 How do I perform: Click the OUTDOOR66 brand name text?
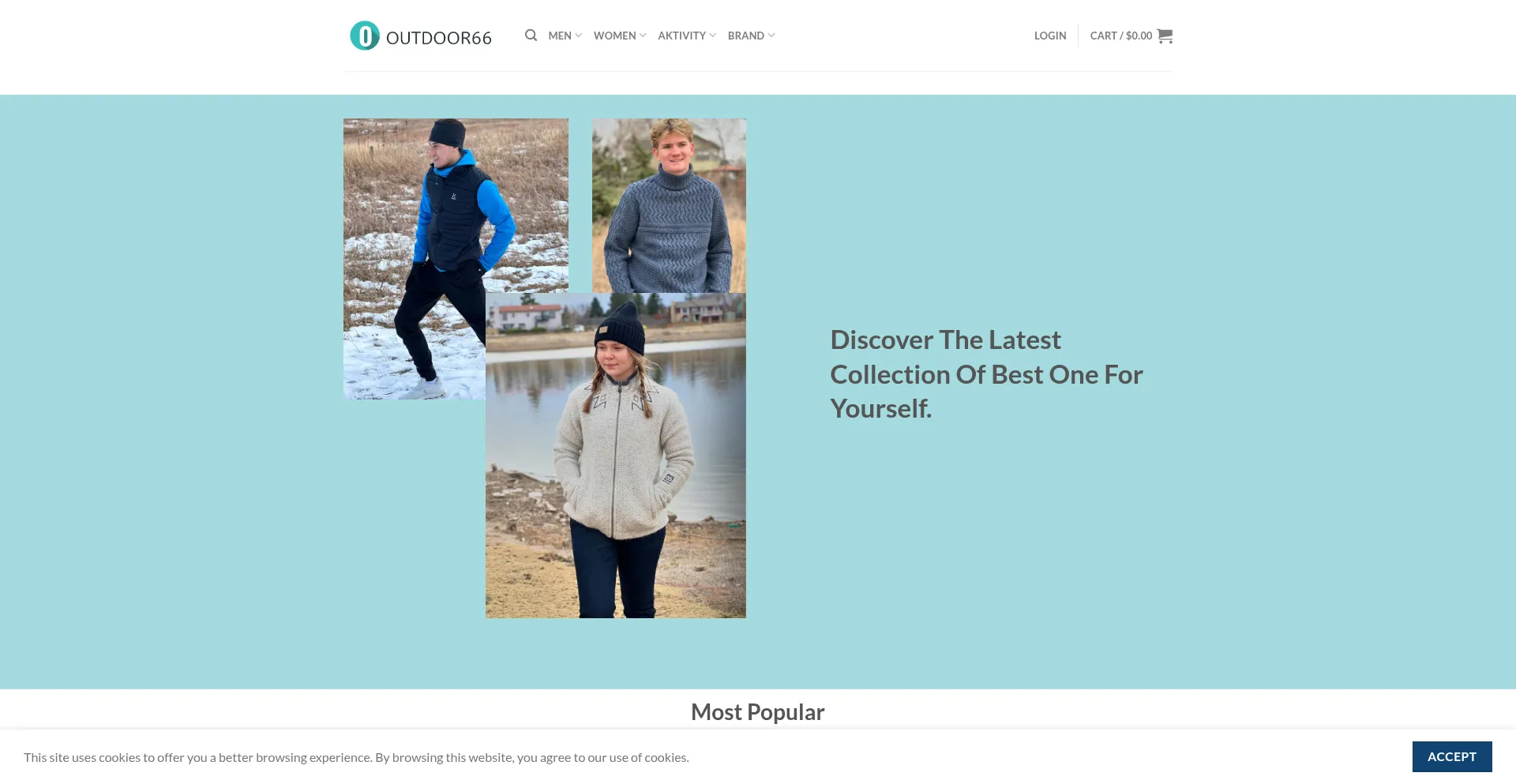coord(438,38)
